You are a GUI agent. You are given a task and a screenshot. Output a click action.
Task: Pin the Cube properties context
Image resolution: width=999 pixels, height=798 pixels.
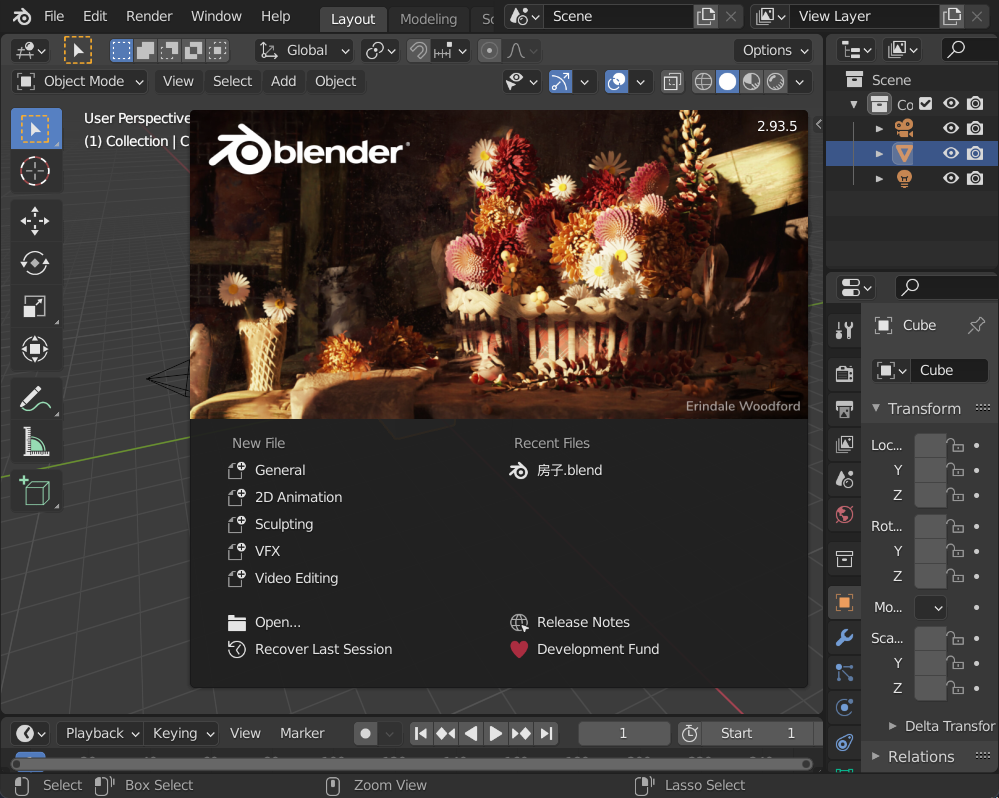(975, 325)
